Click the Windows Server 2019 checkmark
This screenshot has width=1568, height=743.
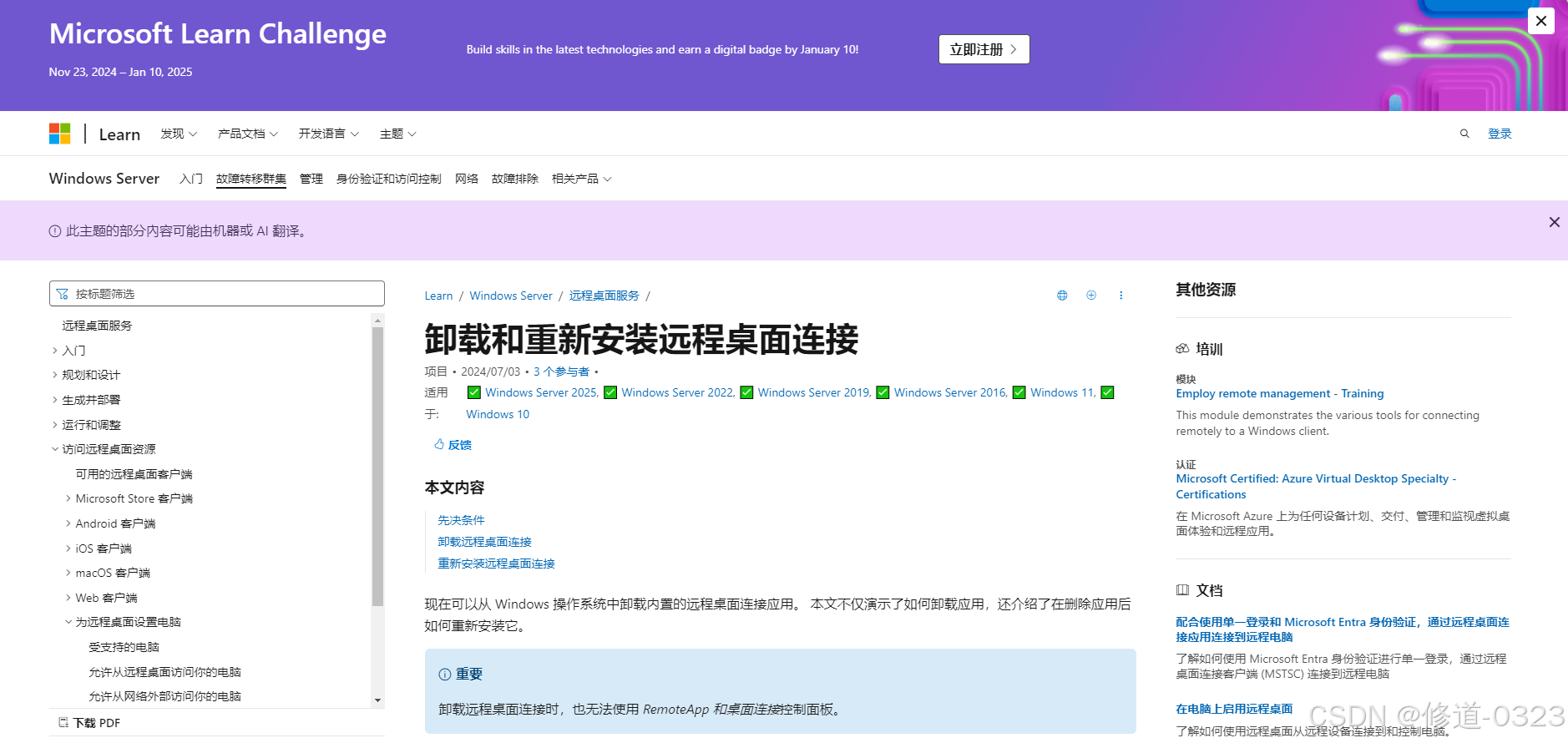(746, 392)
